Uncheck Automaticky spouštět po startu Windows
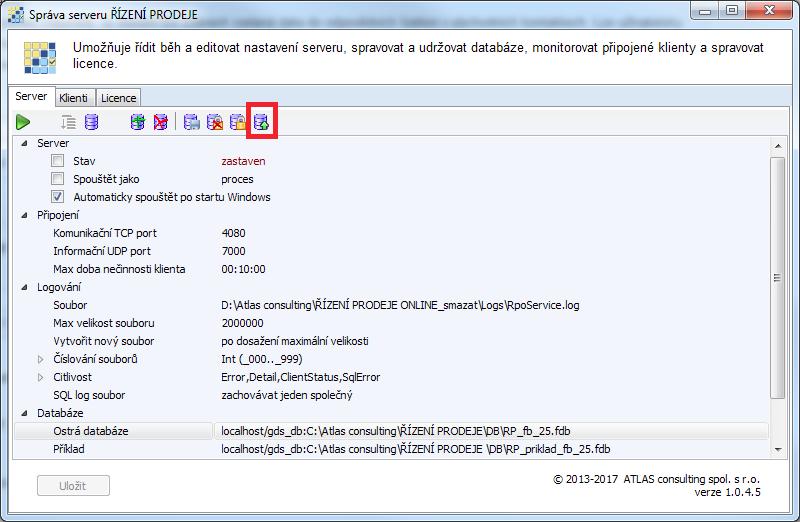This screenshot has width=800, height=522. pos(58,196)
